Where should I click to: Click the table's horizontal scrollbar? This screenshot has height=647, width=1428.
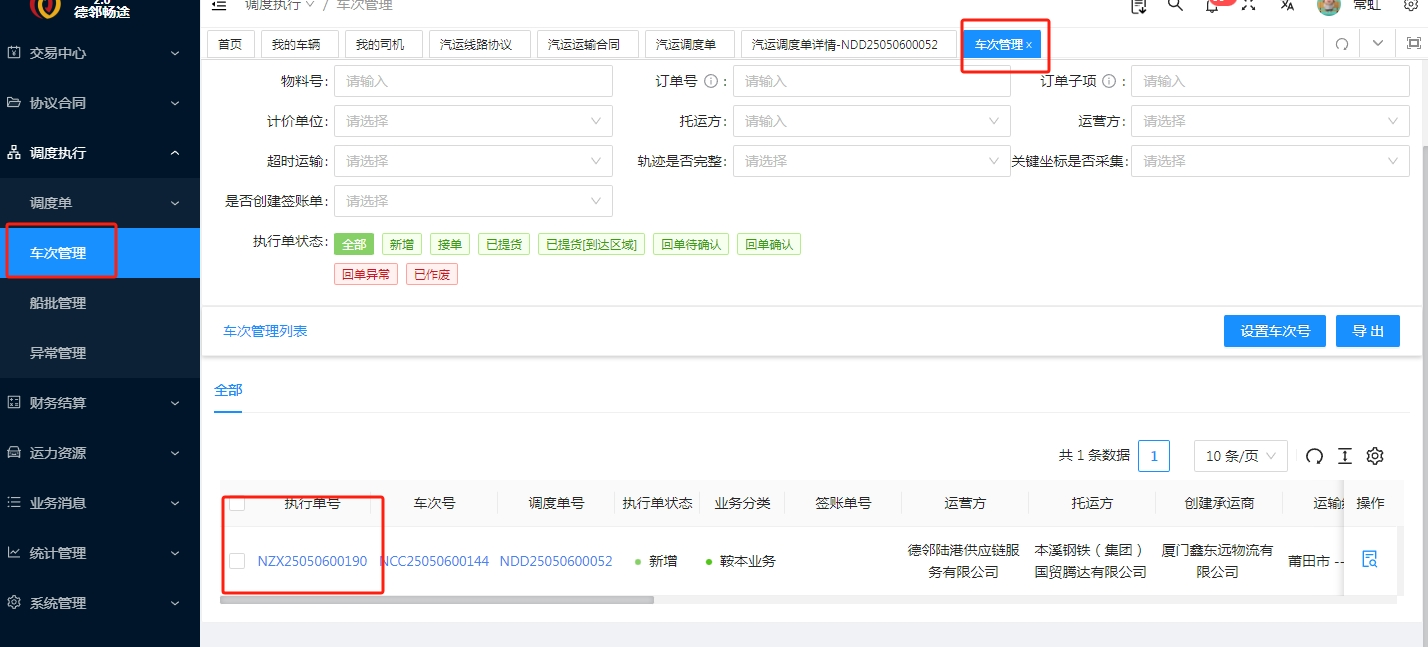coord(437,600)
